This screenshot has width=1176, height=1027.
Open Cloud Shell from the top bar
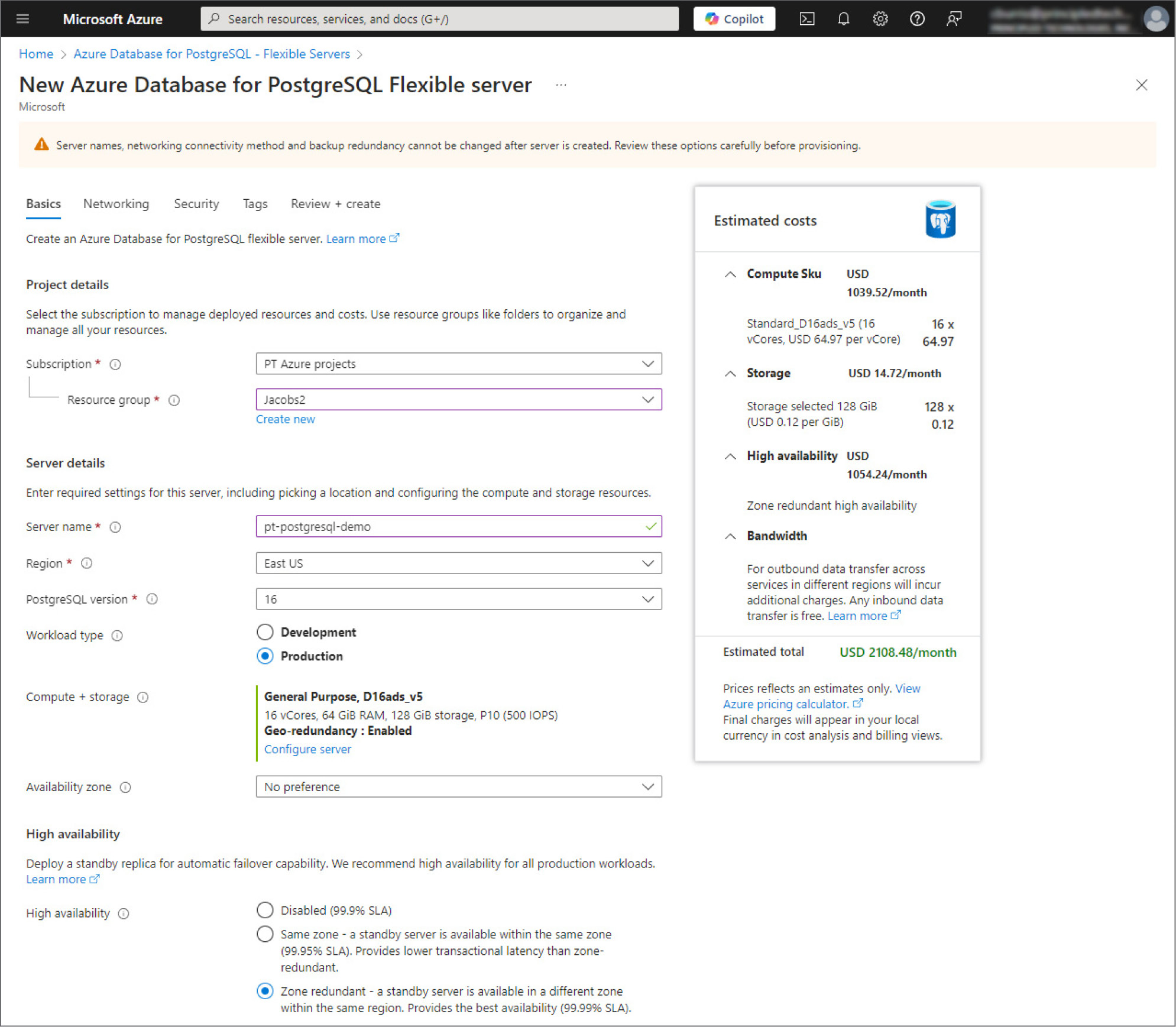click(x=807, y=19)
